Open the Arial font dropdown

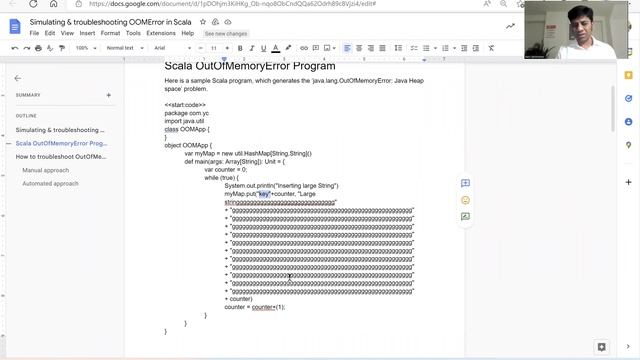[172, 48]
